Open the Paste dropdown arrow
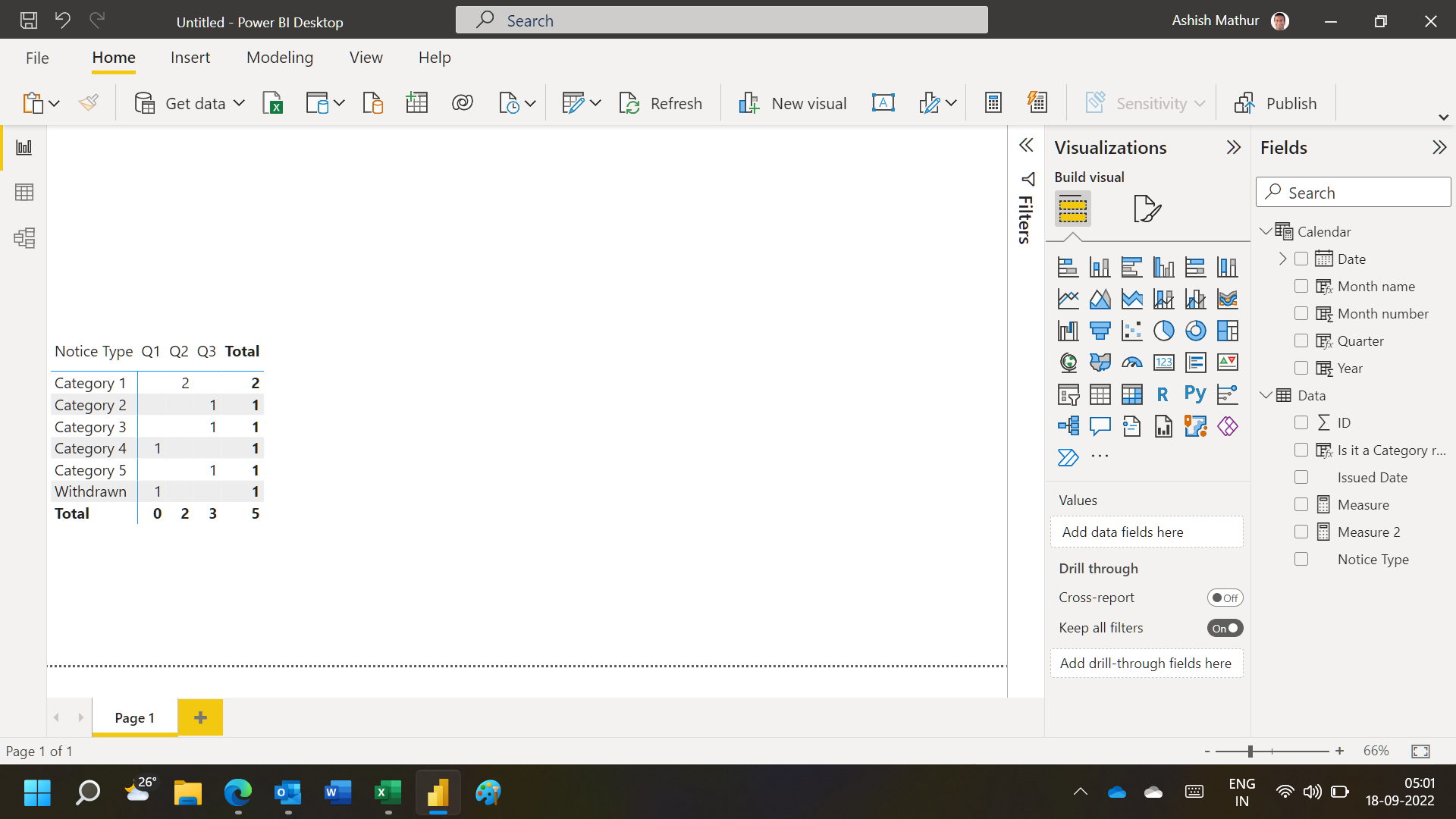1456x819 pixels. (54, 103)
